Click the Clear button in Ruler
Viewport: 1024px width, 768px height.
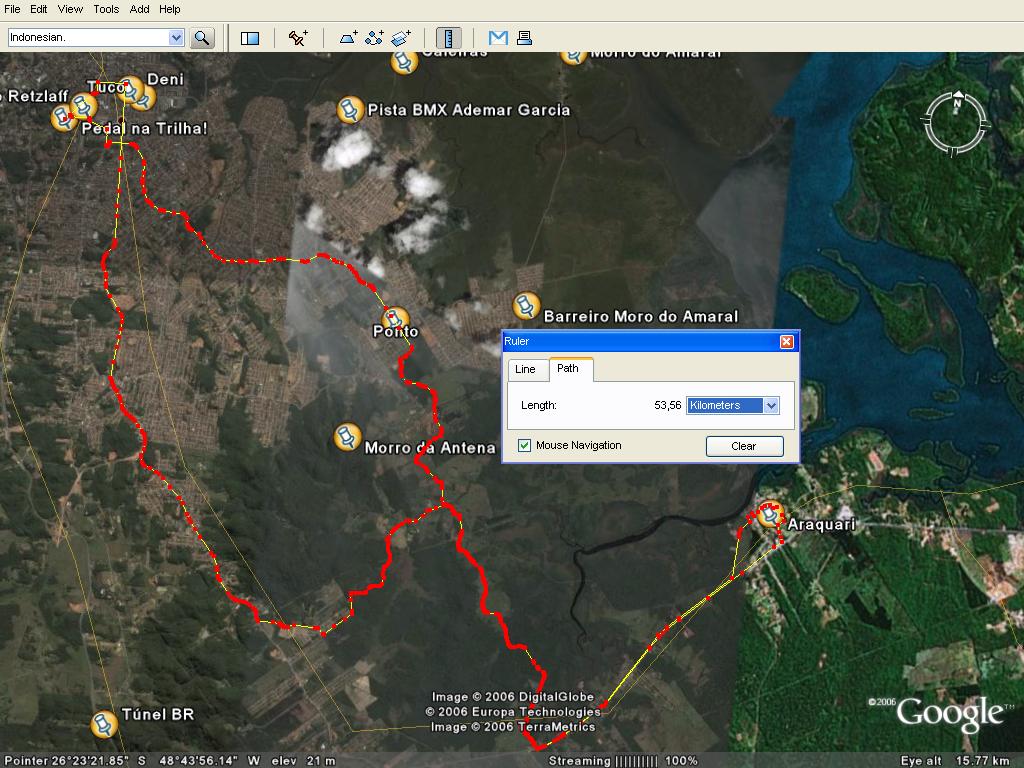[744, 446]
